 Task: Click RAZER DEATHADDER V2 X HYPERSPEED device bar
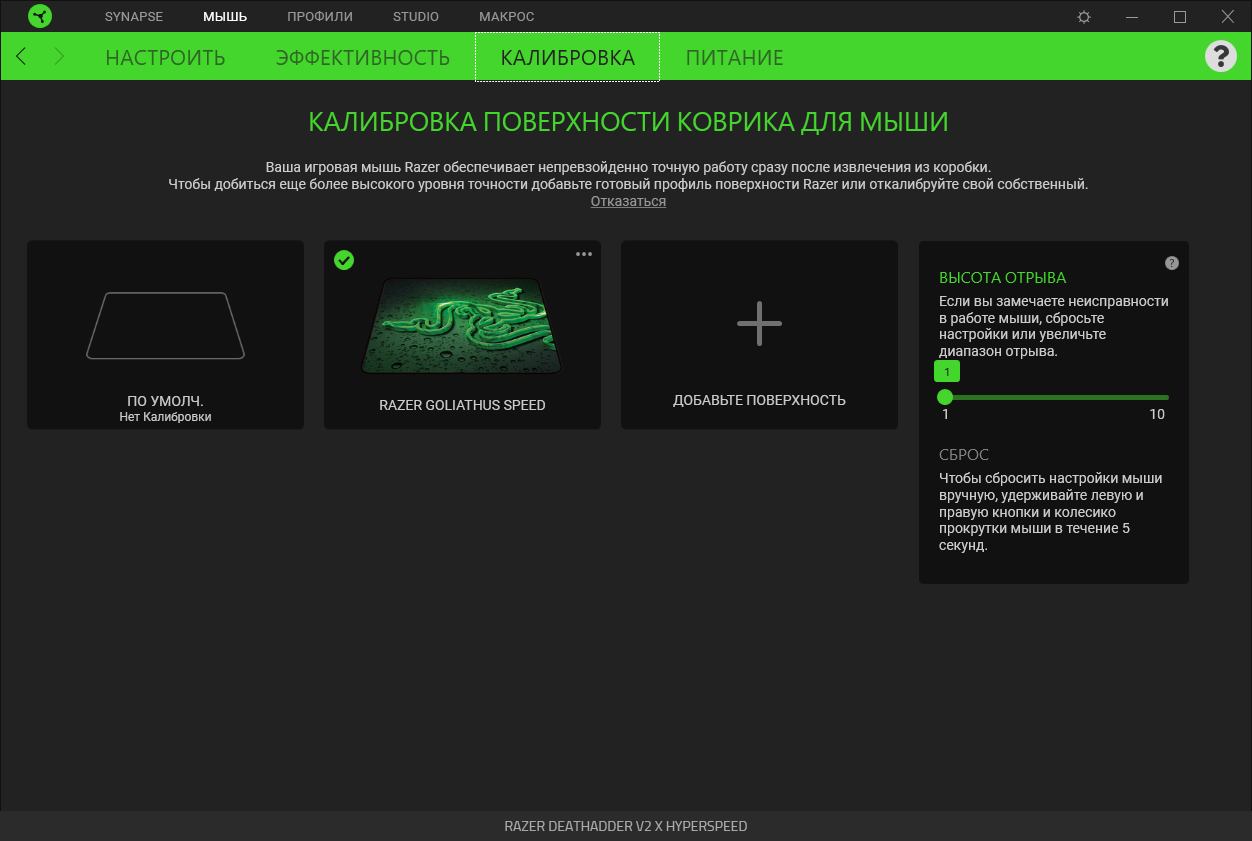[x=626, y=826]
